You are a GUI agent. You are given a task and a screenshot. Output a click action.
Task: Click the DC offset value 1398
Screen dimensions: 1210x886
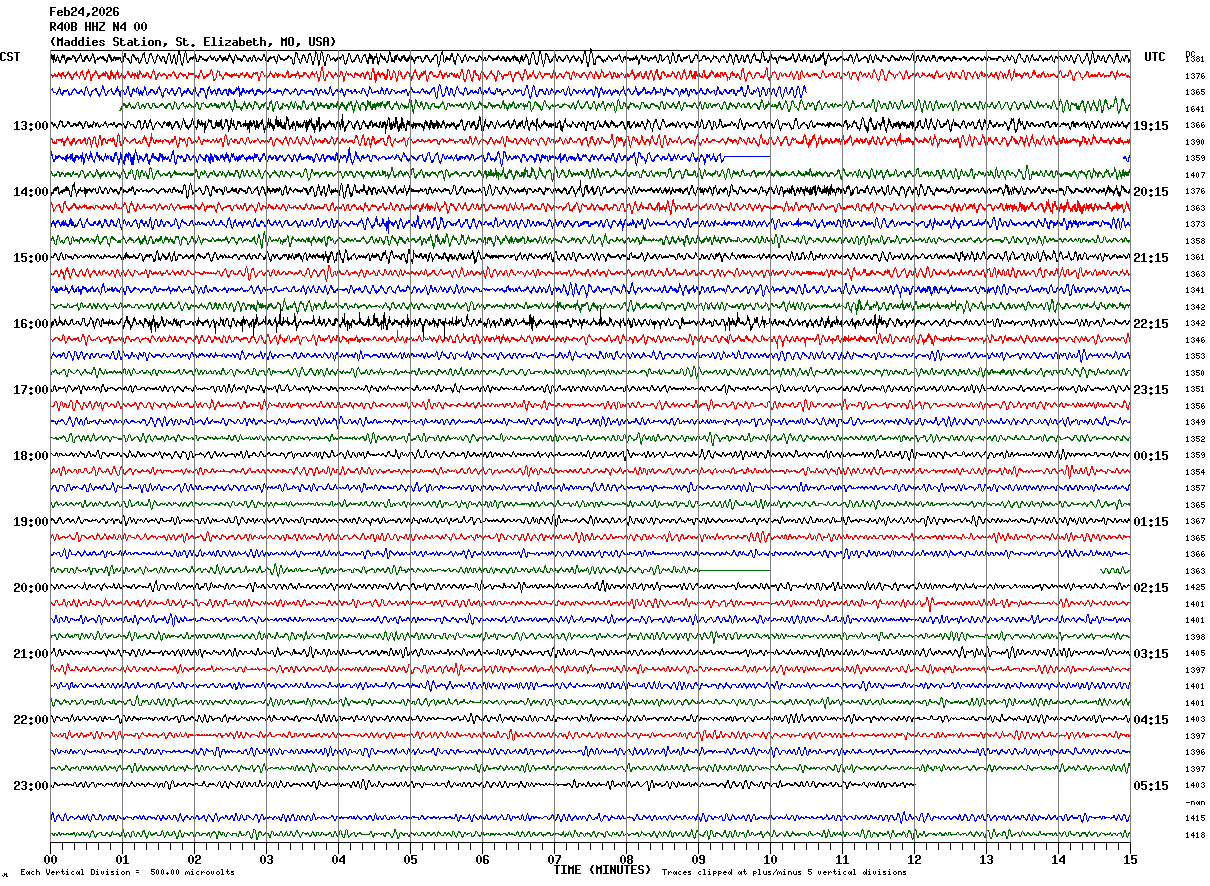[x=1194, y=637]
